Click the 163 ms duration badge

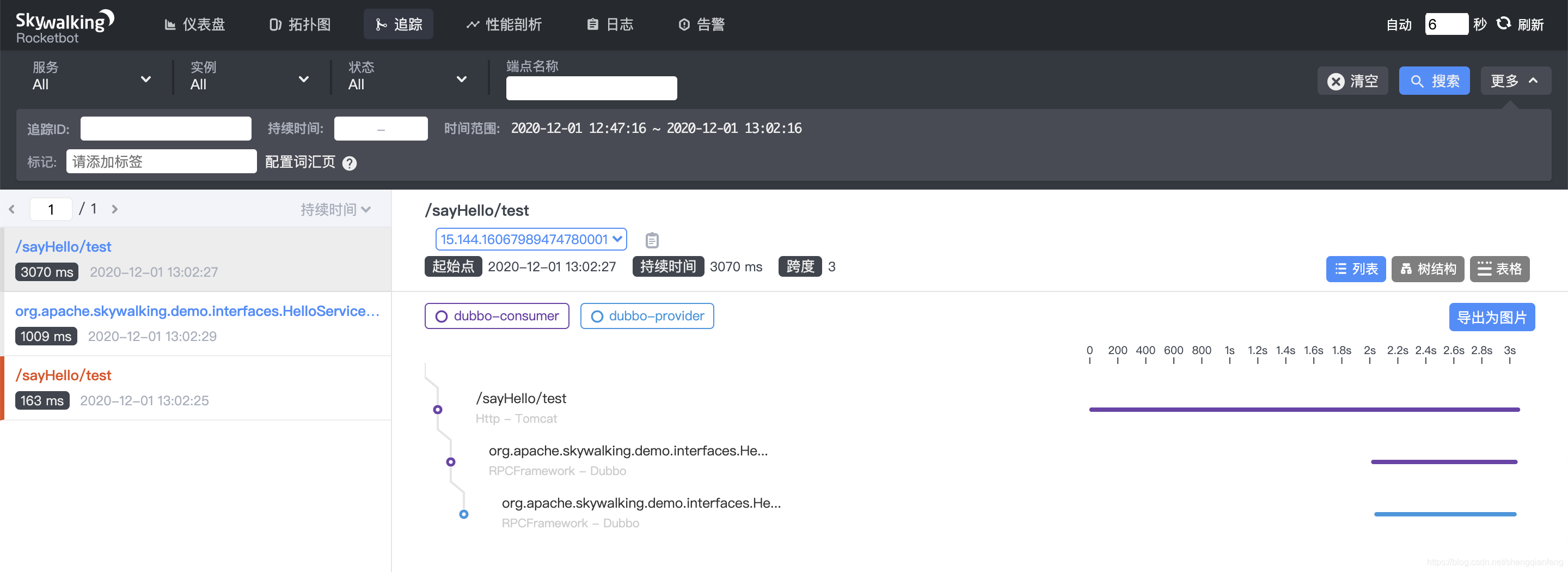coord(42,401)
